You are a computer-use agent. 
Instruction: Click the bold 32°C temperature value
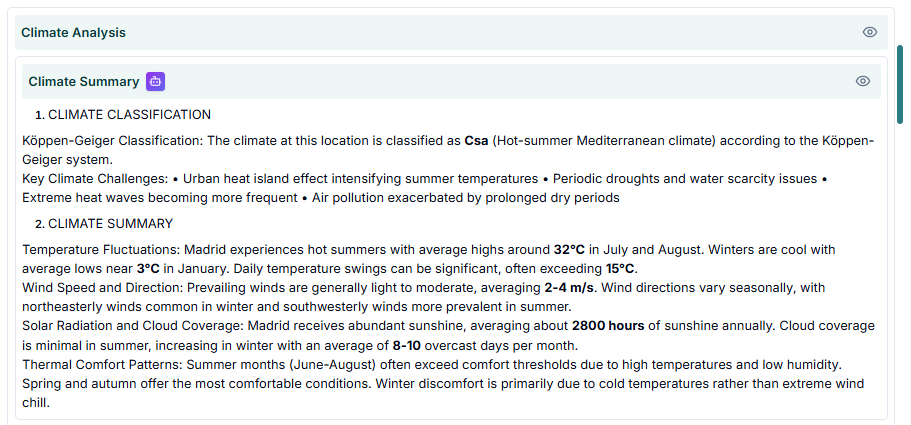[570, 249]
